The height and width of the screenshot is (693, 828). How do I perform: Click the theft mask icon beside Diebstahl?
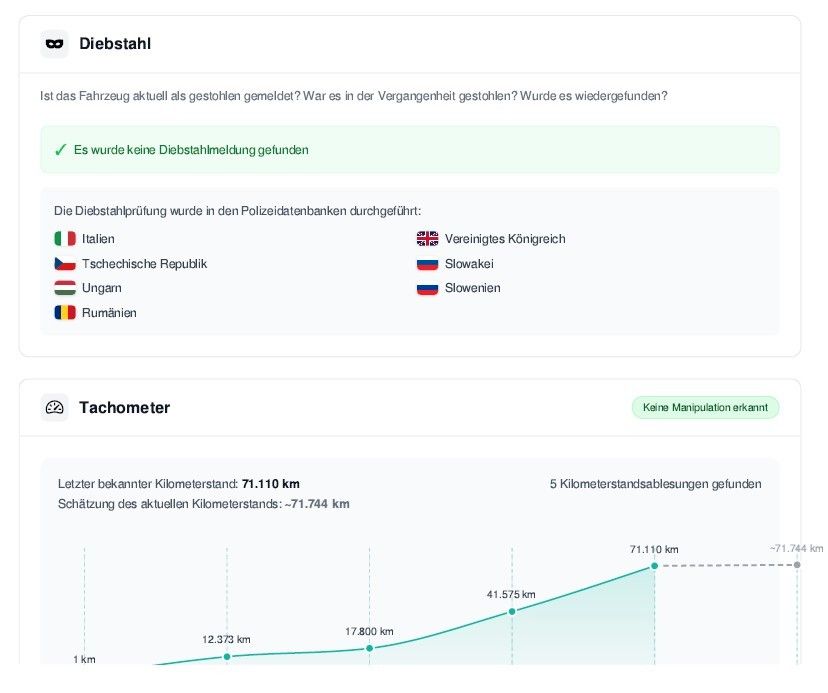[x=54, y=44]
